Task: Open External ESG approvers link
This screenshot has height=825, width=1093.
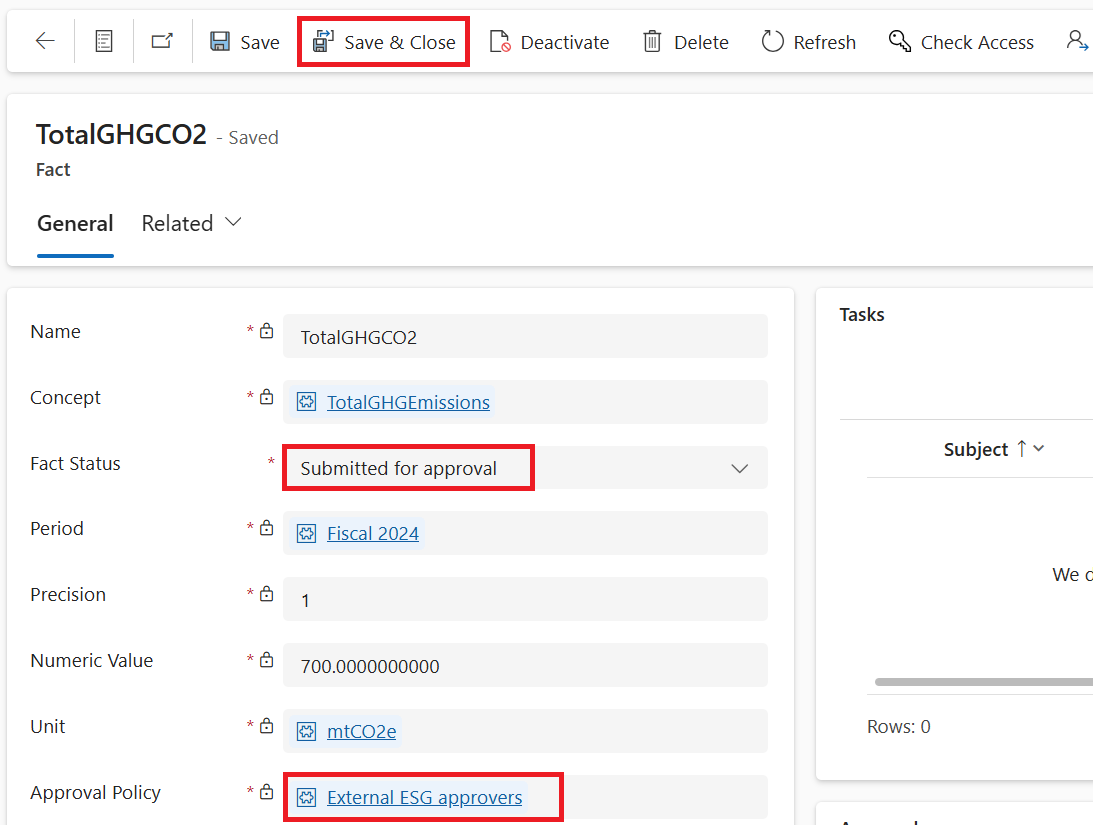Action: (x=425, y=797)
